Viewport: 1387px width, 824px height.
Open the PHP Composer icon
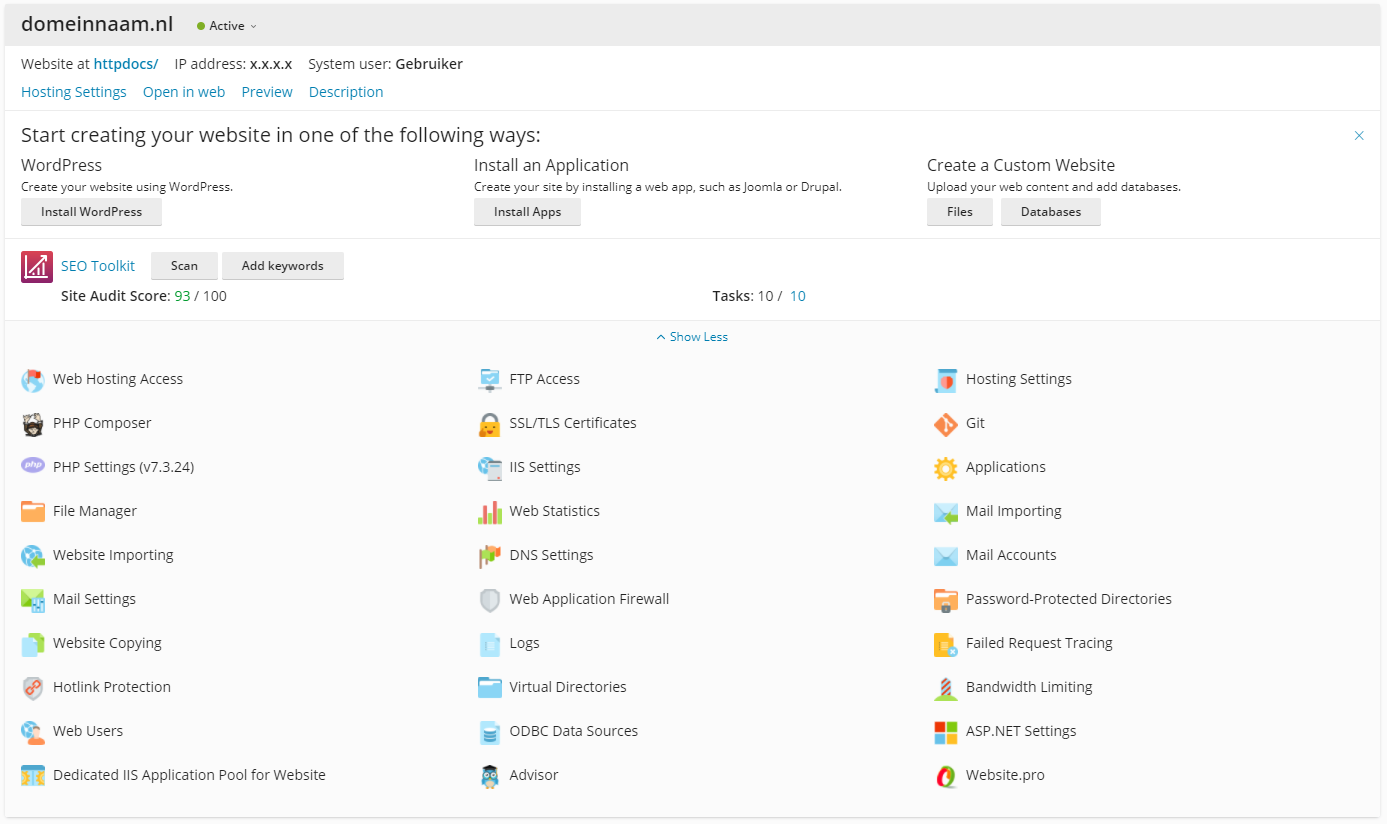33,424
